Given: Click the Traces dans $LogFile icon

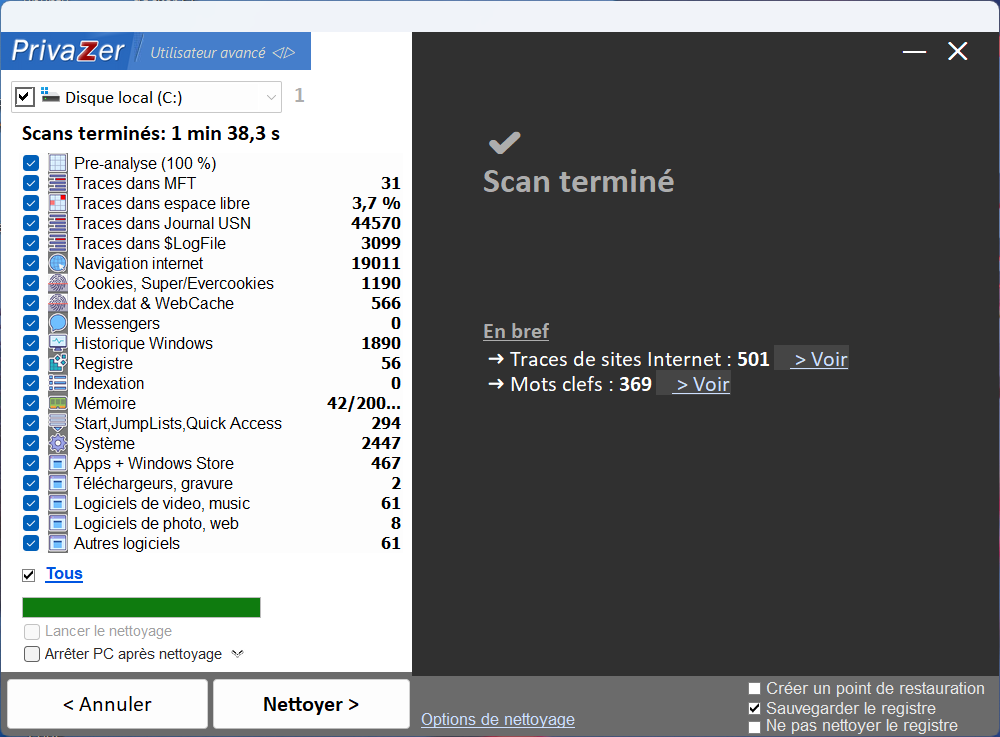Looking at the screenshot, I should click(x=57, y=243).
